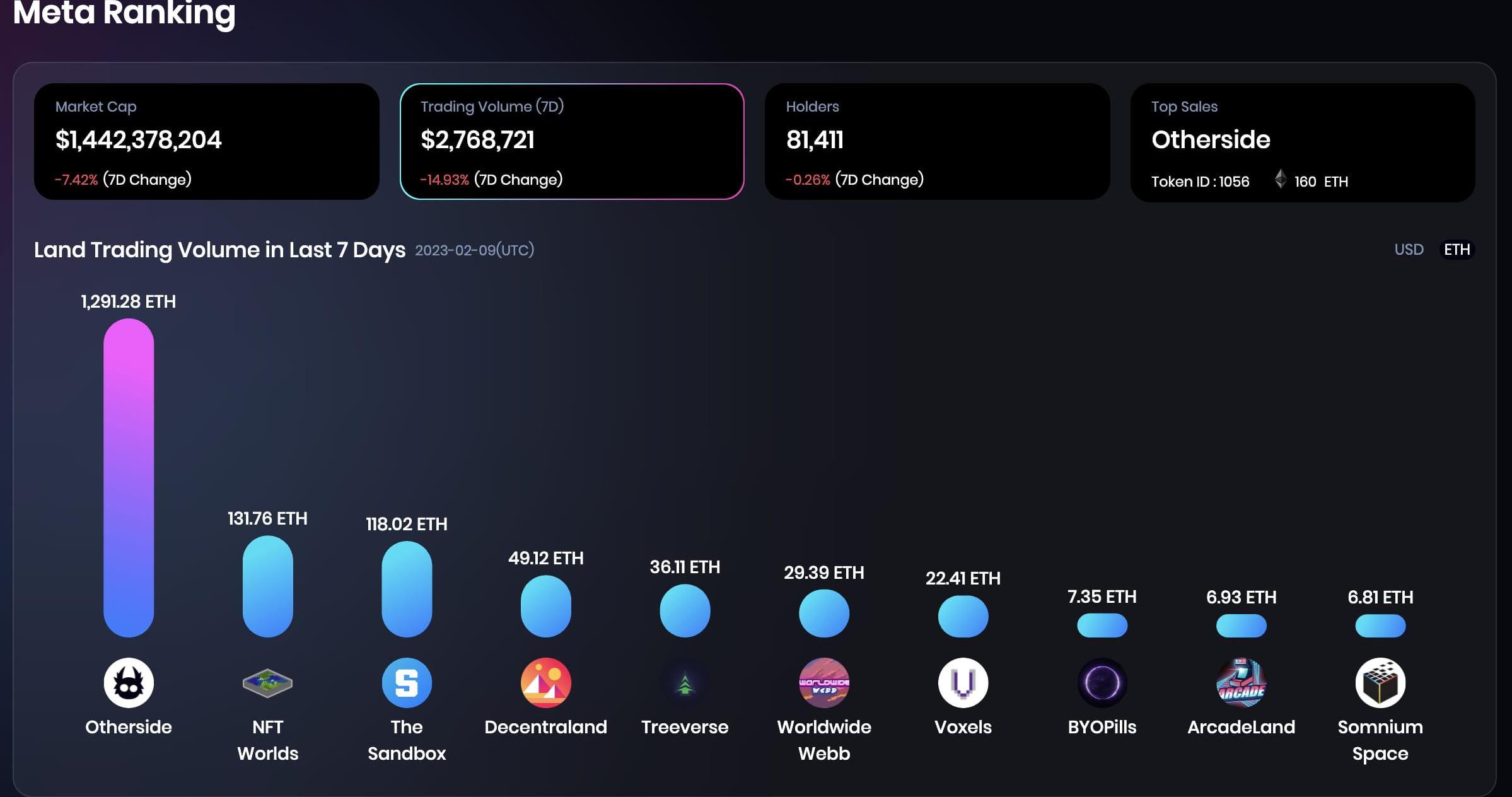Click the Decentraland volume bar
This screenshot has width=1512, height=797.
point(546,606)
